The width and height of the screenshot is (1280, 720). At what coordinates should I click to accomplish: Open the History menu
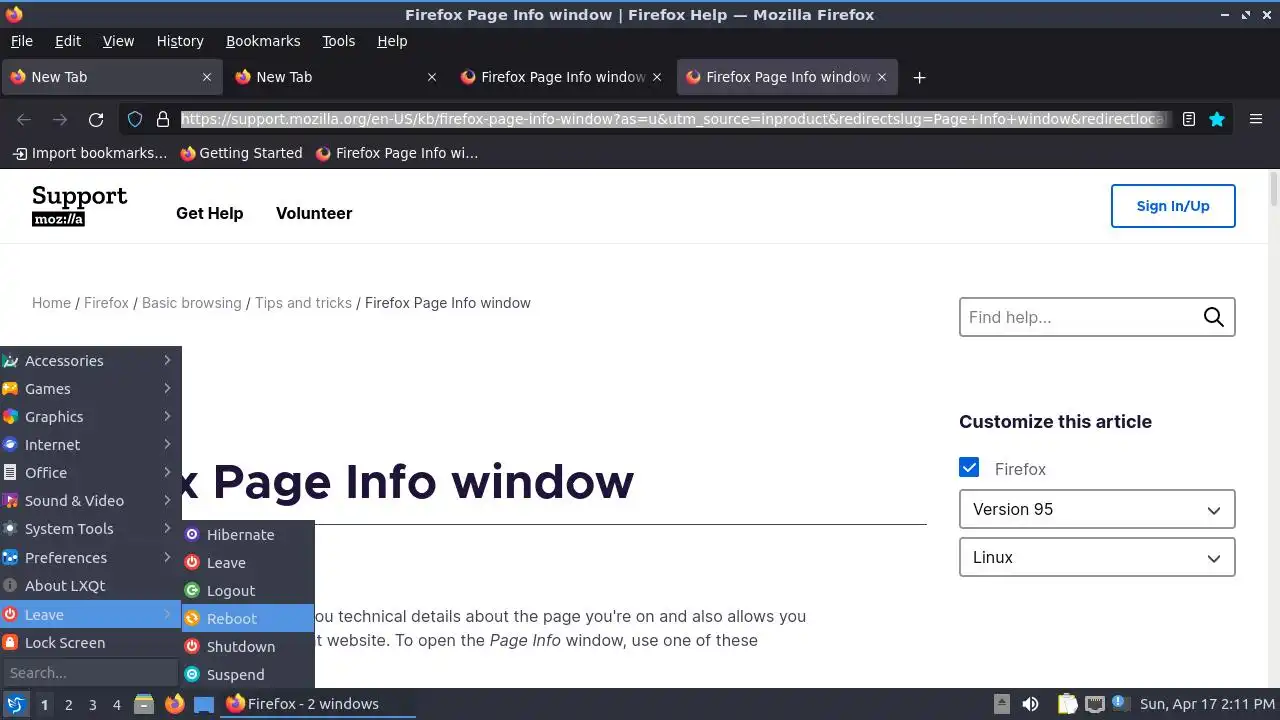180,41
